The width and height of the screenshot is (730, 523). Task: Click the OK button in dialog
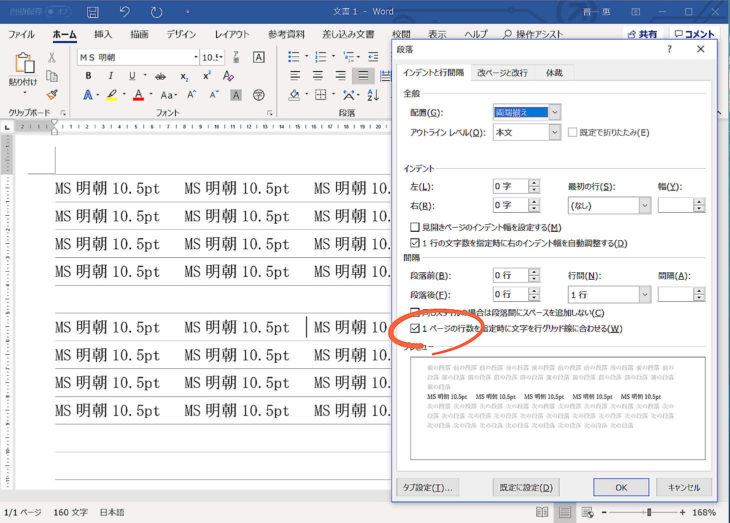[x=620, y=487]
